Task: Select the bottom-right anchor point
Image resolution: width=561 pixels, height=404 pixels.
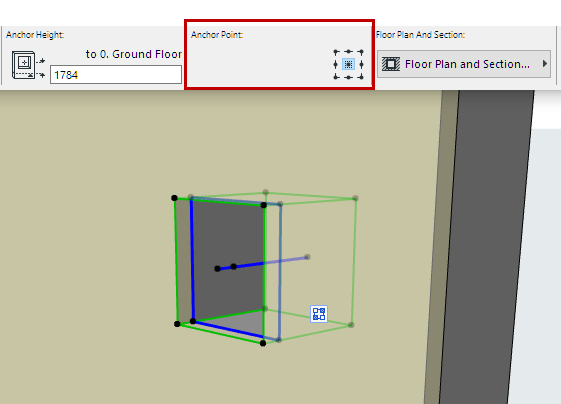Action: pyautogui.click(x=361, y=77)
